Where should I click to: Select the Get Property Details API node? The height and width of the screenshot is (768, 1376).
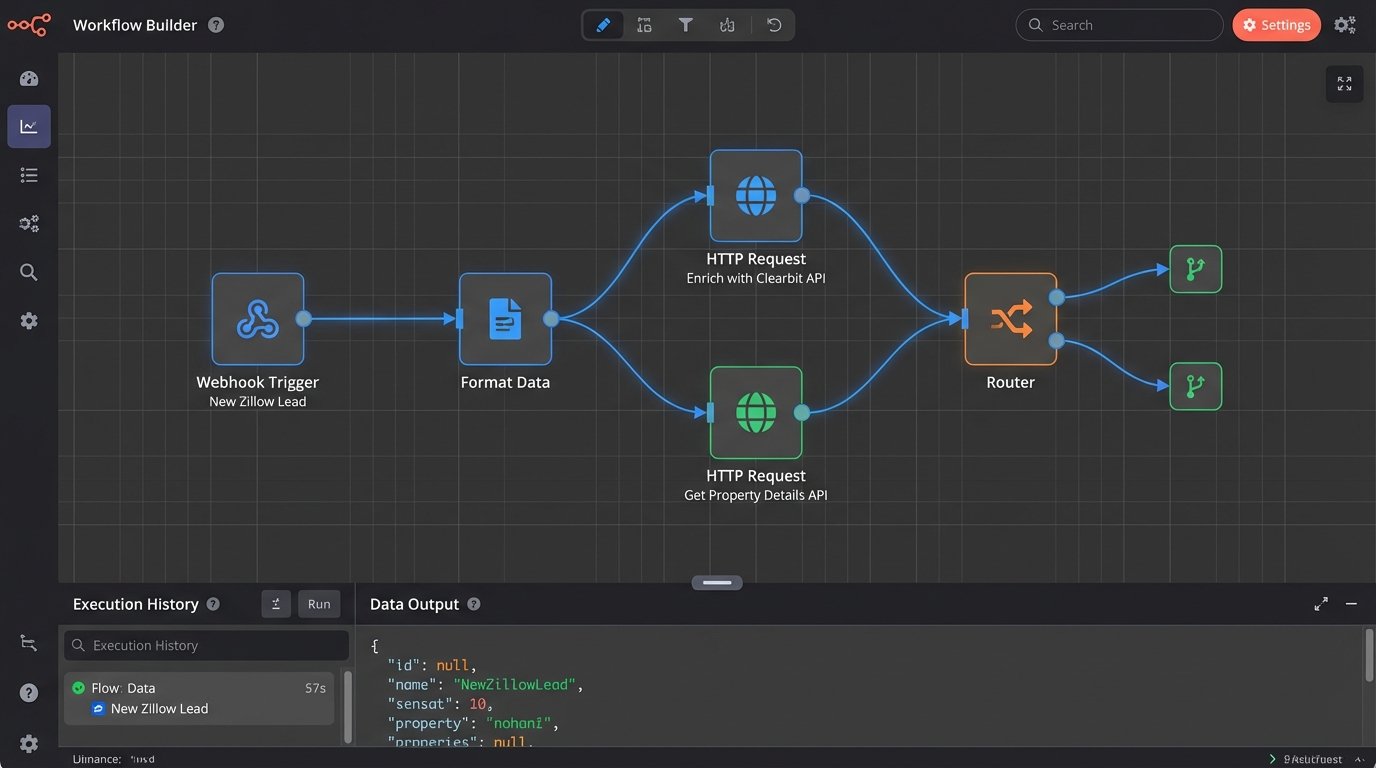(x=756, y=412)
